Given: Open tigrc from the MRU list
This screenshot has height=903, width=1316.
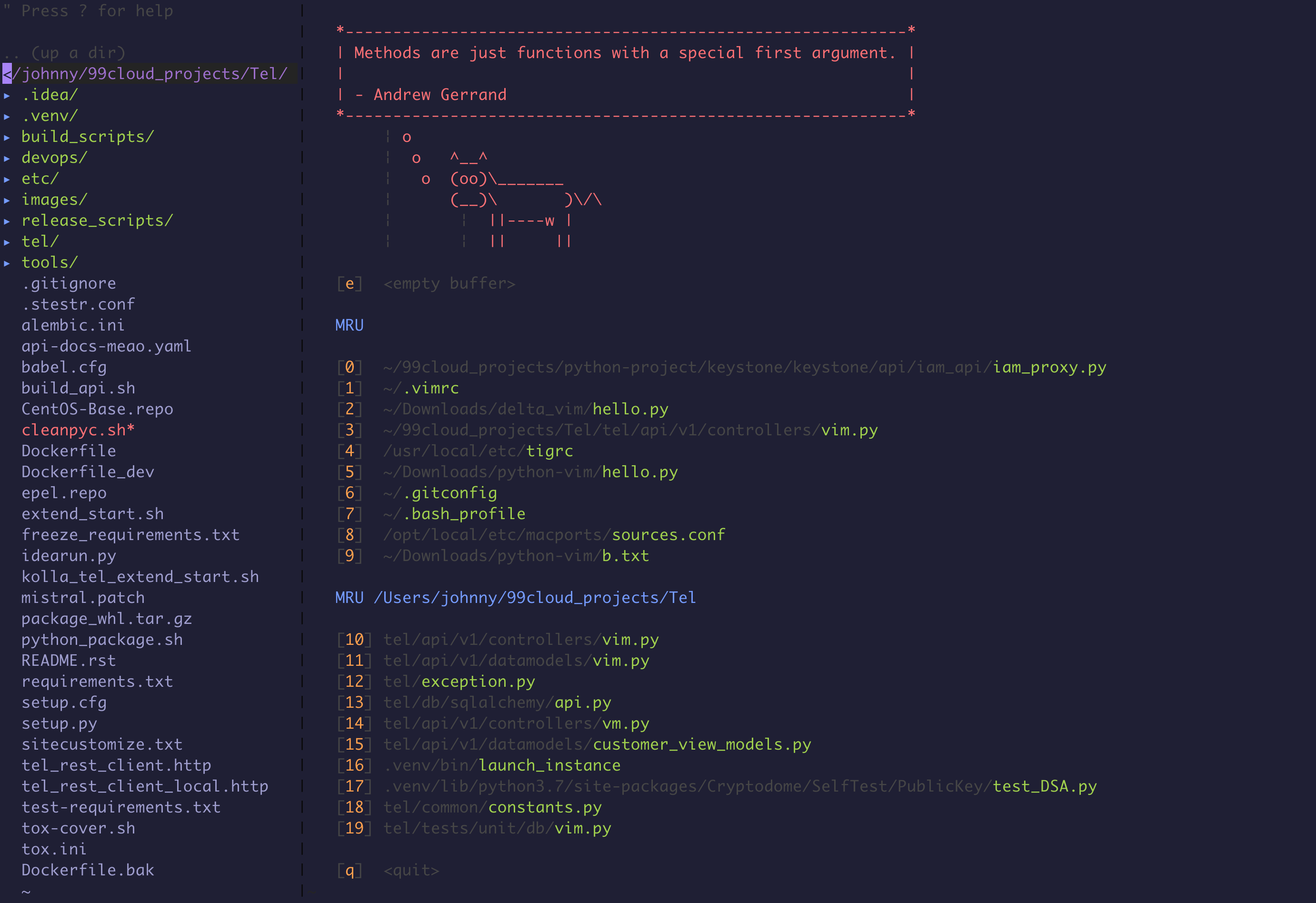Looking at the screenshot, I should (x=548, y=451).
